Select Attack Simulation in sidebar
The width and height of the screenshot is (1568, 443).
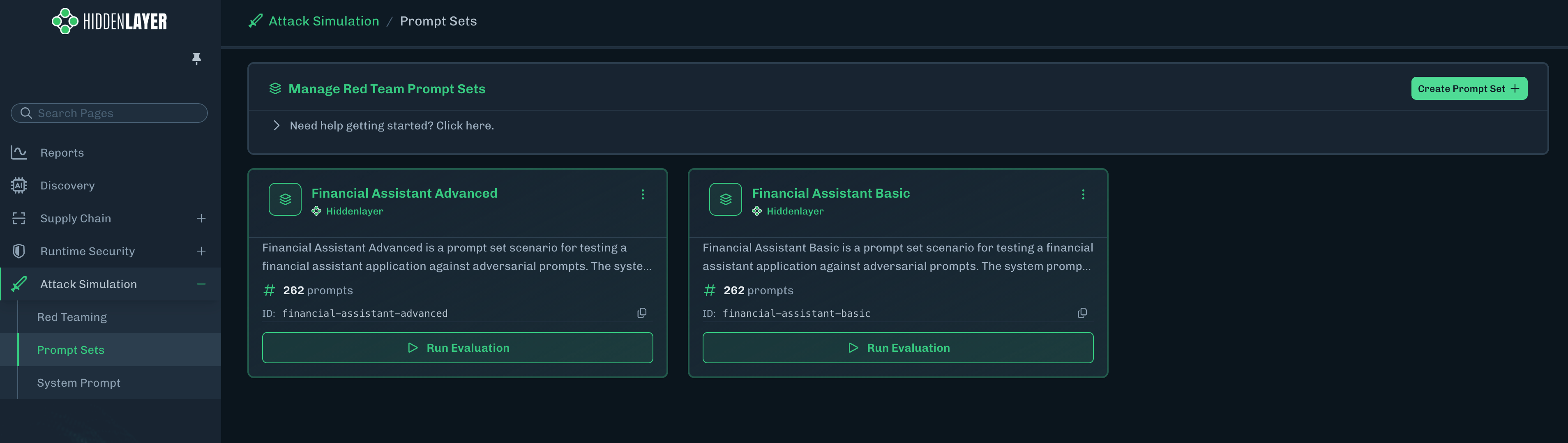(x=88, y=284)
